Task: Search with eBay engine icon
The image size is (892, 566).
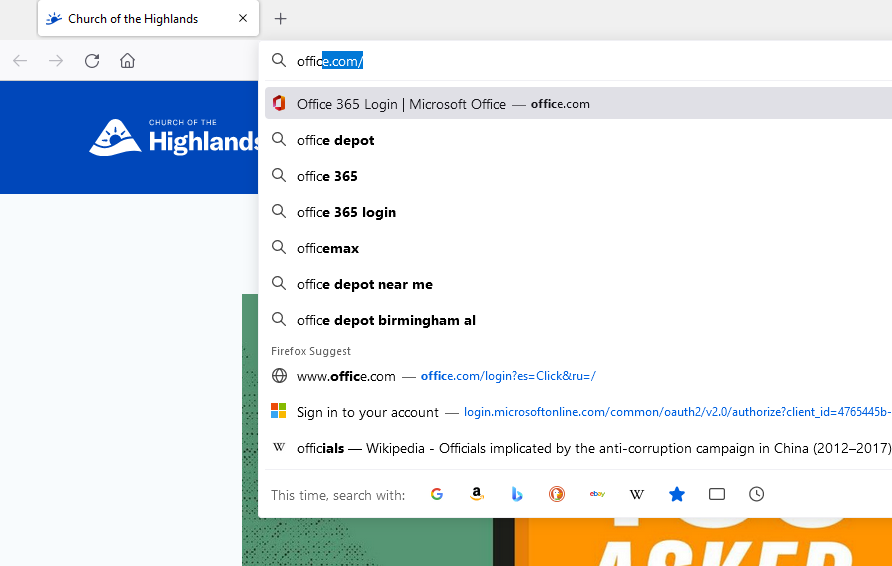Action: tap(597, 494)
